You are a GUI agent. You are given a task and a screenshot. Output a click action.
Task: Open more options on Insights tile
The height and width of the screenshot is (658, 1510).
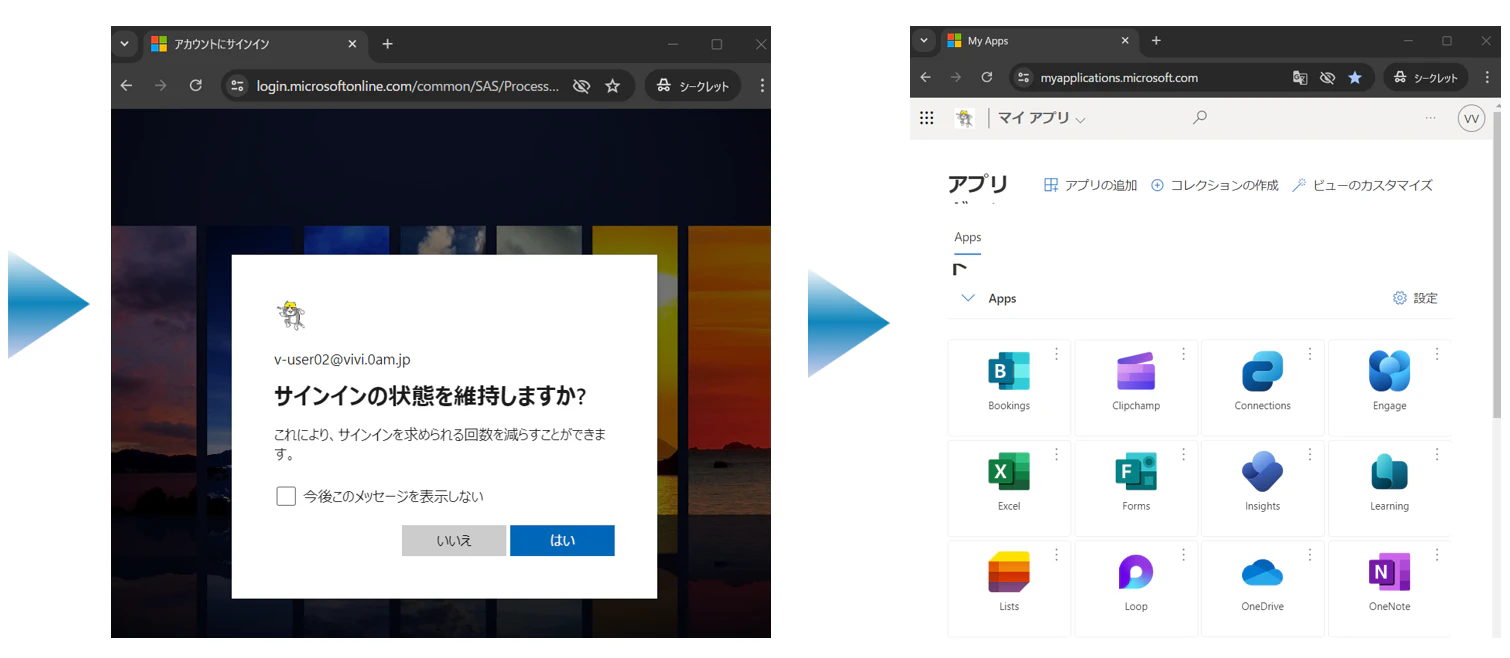[x=1310, y=454]
